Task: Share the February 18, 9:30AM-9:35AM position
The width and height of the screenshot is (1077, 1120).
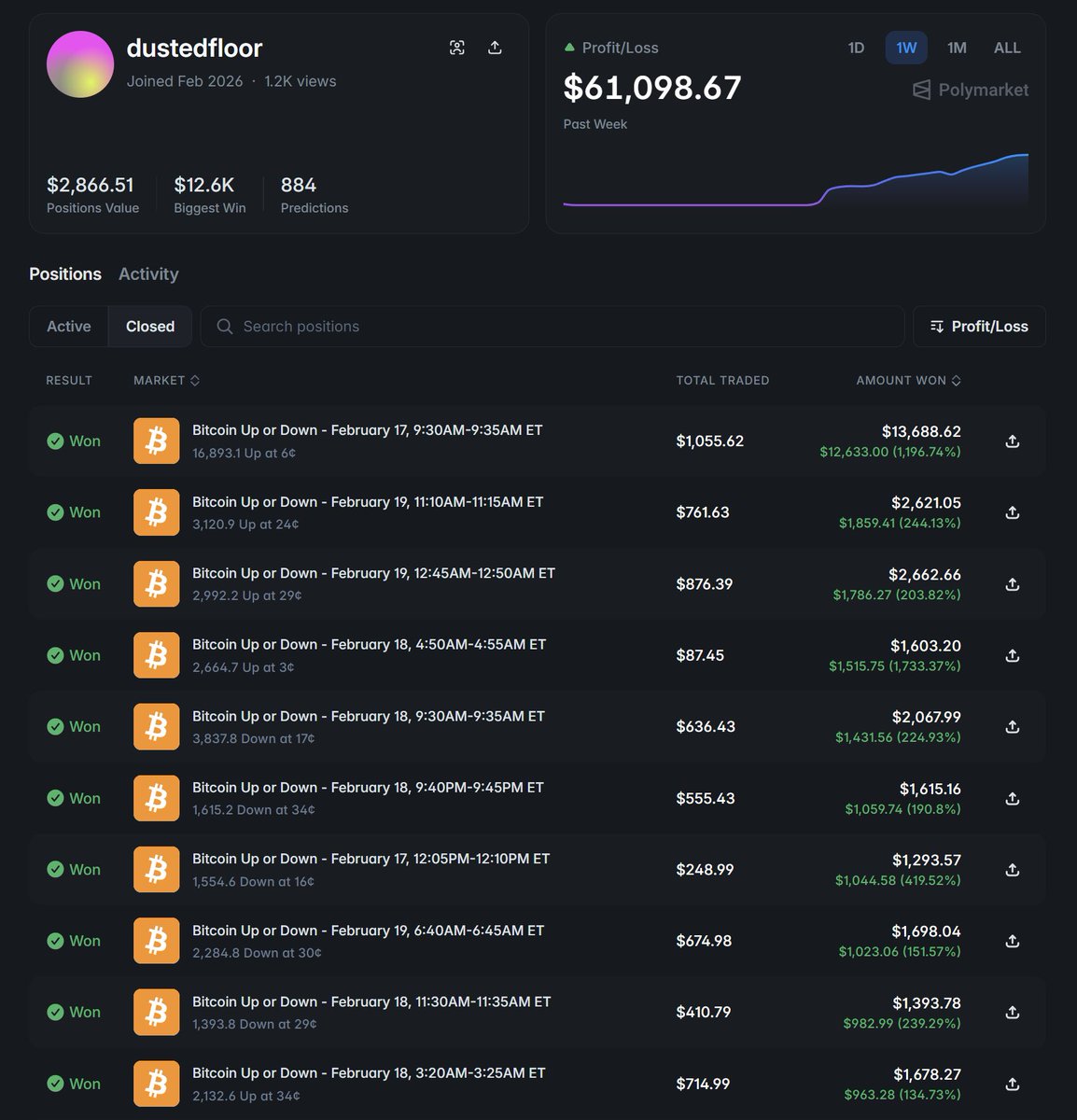Action: click(1012, 727)
